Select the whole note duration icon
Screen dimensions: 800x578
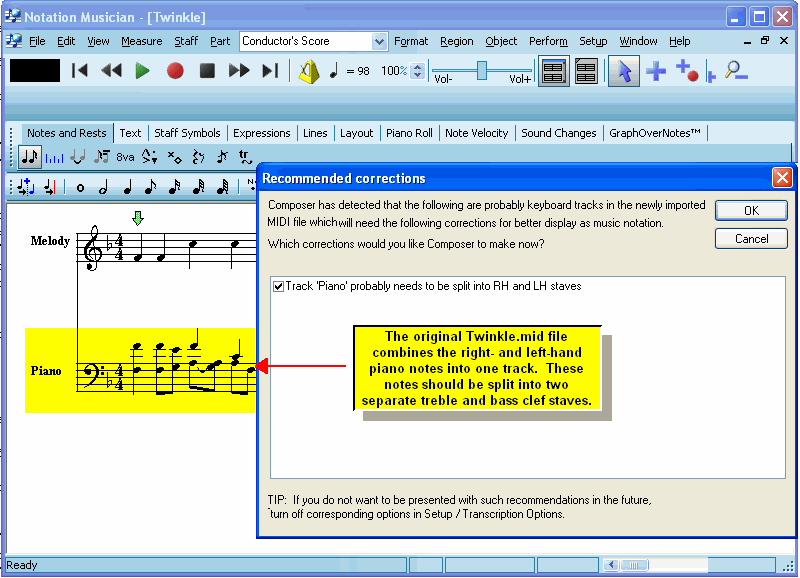80,186
